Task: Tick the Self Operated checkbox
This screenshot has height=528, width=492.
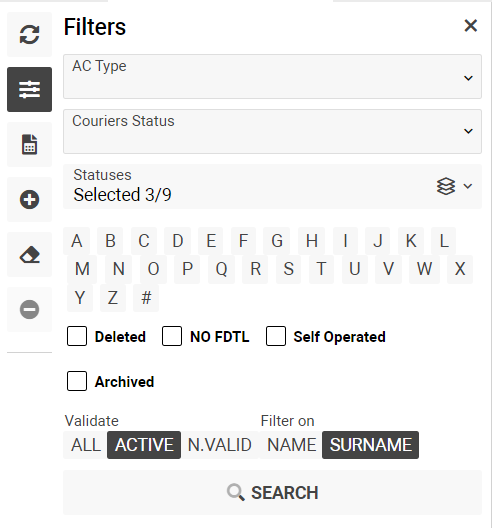Action: pos(276,336)
